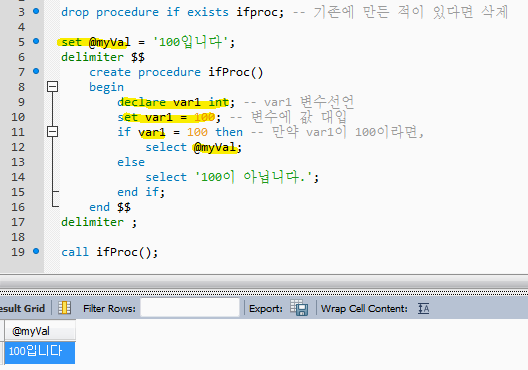Click the Export recordset icon

point(299,308)
